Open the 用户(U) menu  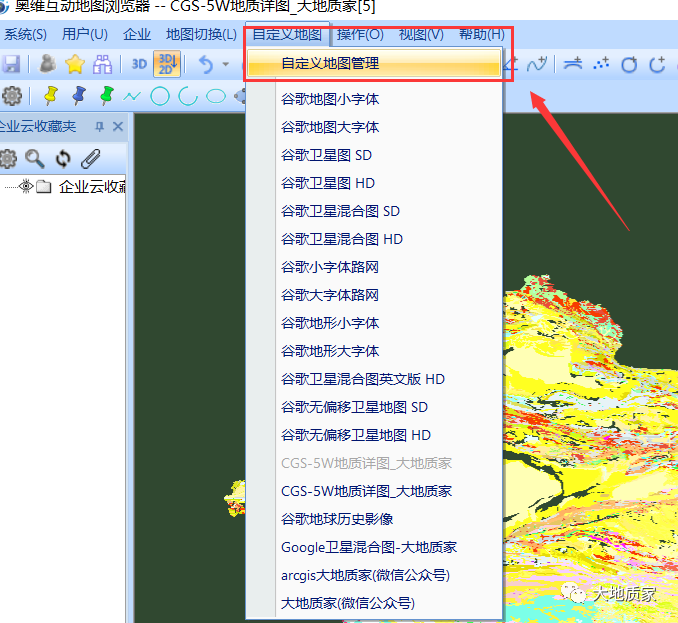(85, 34)
